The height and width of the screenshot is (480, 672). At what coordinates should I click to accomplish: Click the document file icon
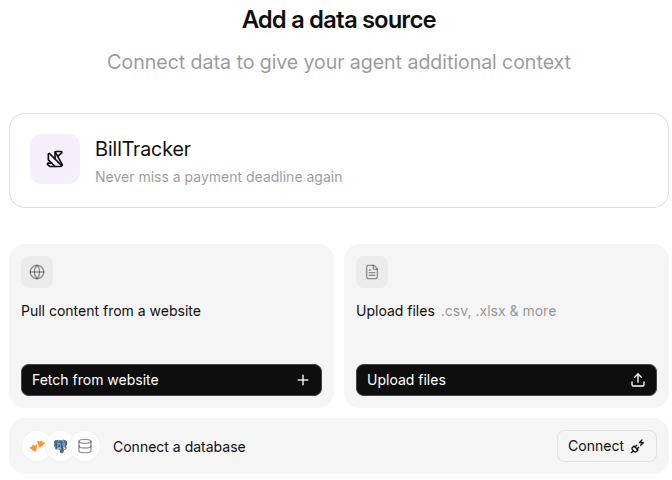click(x=372, y=272)
